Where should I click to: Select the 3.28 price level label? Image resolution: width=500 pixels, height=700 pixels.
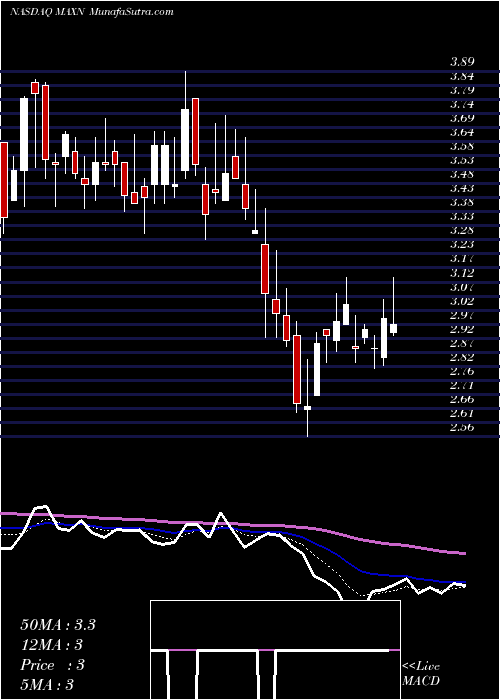coord(462,231)
